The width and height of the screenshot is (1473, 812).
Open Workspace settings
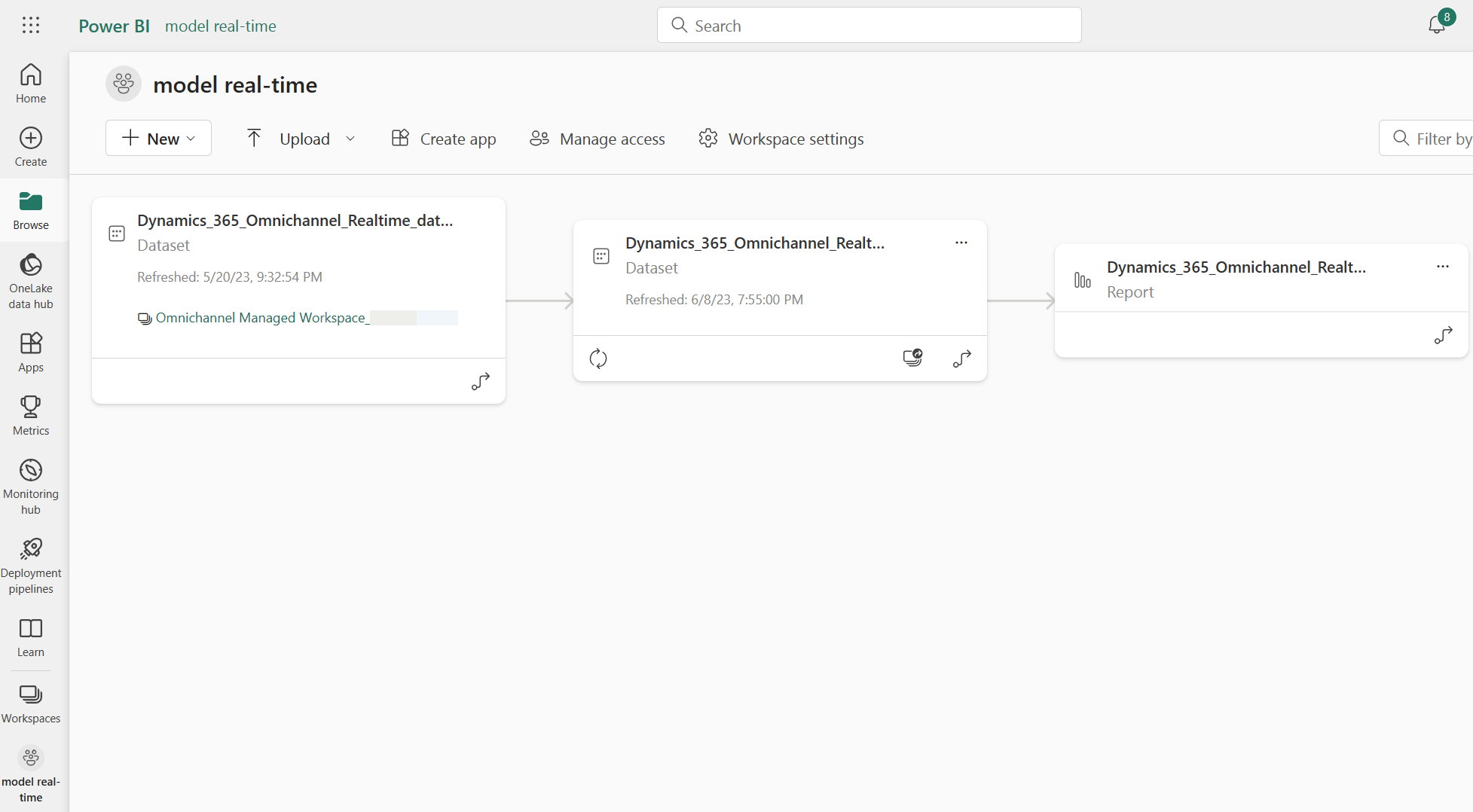pyautogui.click(x=781, y=139)
